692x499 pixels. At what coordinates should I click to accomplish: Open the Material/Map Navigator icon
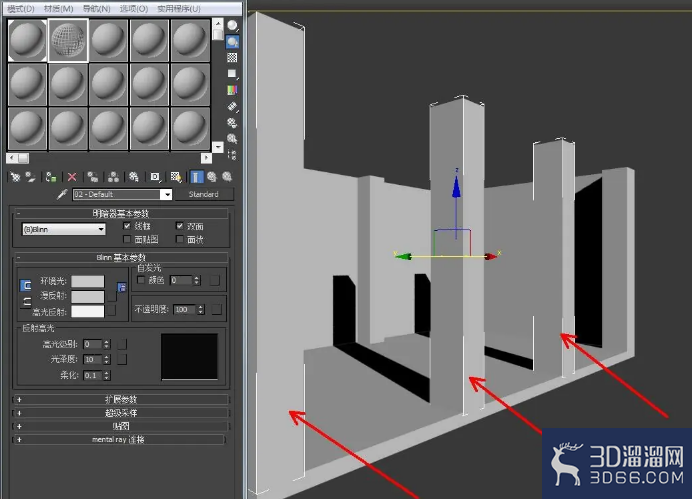point(232,154)
